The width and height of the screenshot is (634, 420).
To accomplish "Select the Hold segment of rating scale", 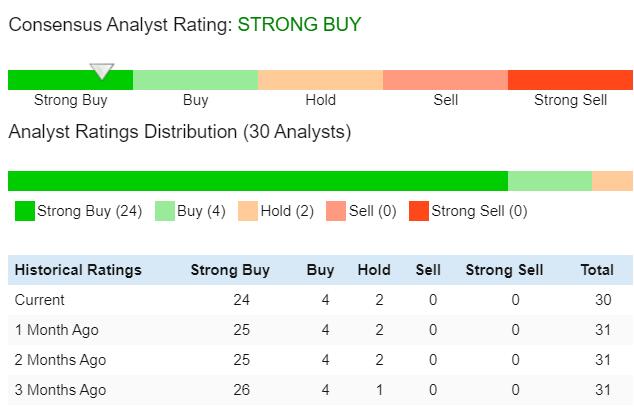I will pos(321,80).
